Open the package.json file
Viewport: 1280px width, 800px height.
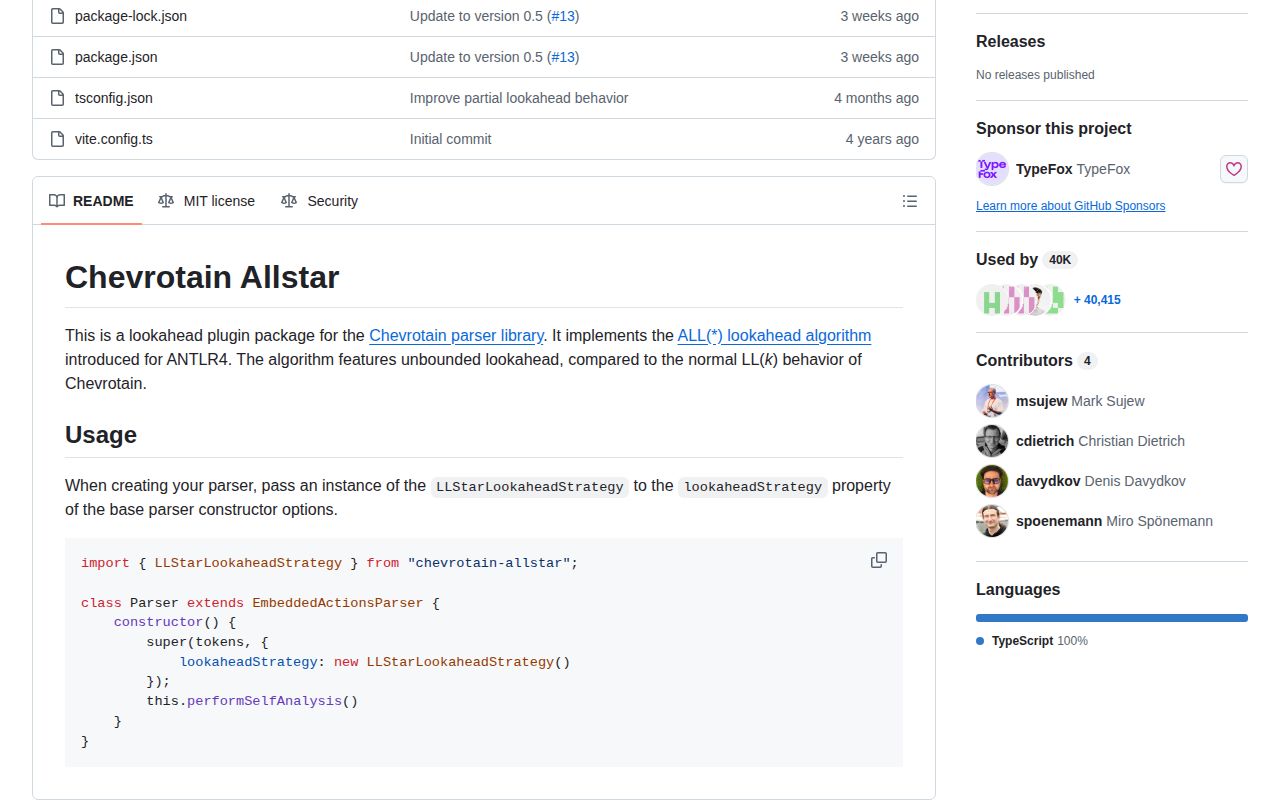(x=116, y=57)
